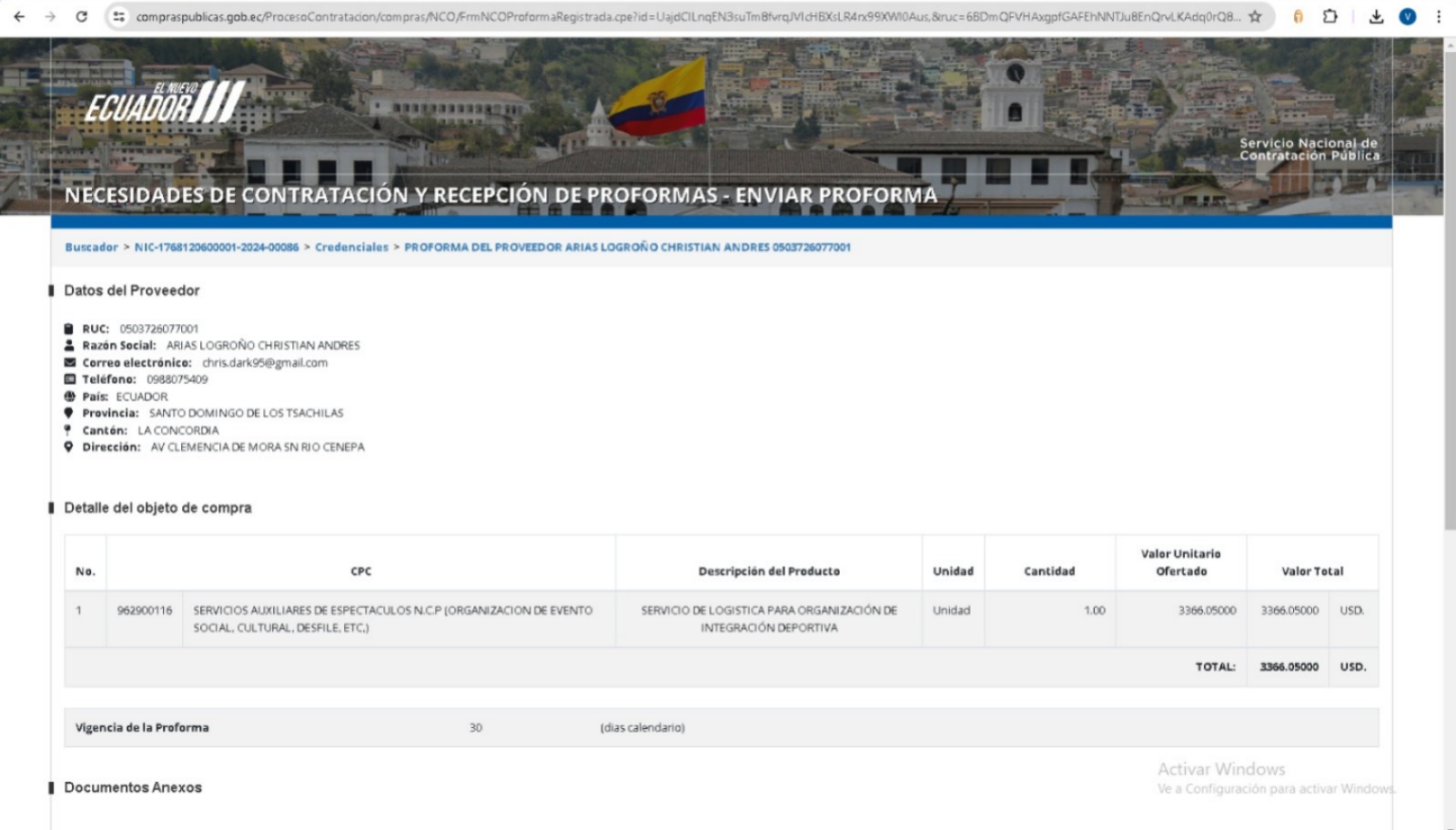Click the CPC code 962900116 cell
This screenshot has width=1456, height=830.
coord(144,611)
